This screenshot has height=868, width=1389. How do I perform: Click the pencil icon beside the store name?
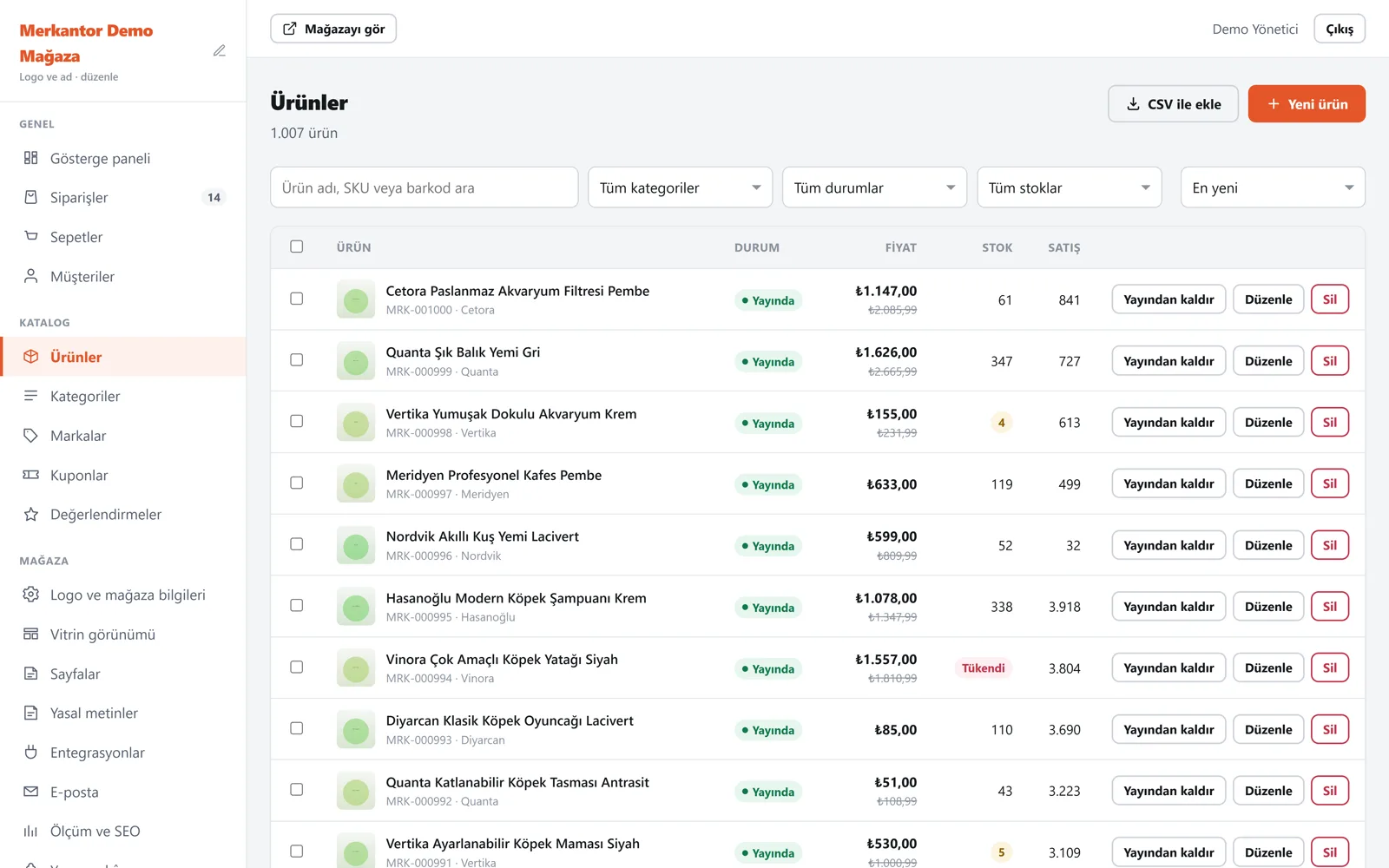point(220,51)
